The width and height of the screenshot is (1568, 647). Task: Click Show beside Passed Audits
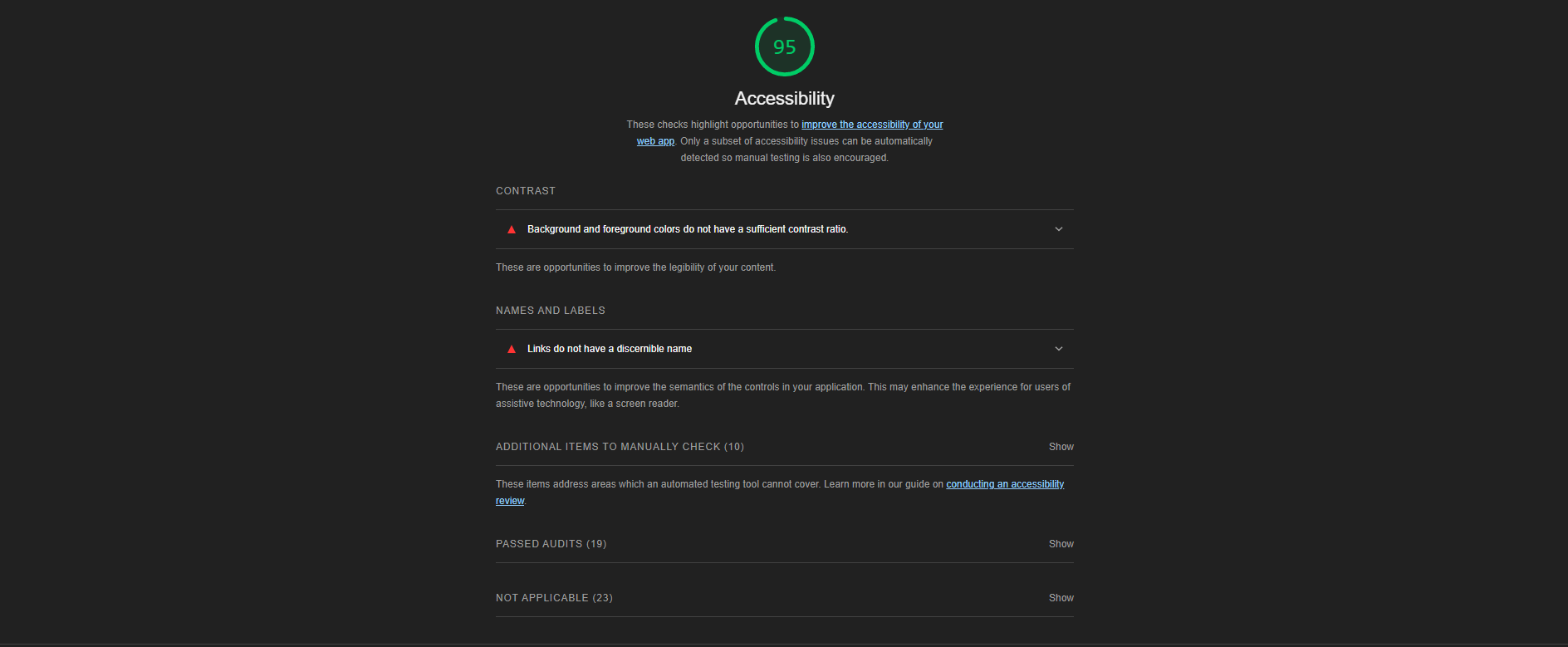(1061, 544)
